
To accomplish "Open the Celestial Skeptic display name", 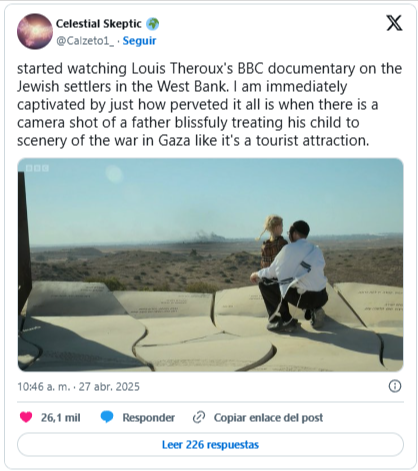I will pyautogui.click(x=99, y=24).
